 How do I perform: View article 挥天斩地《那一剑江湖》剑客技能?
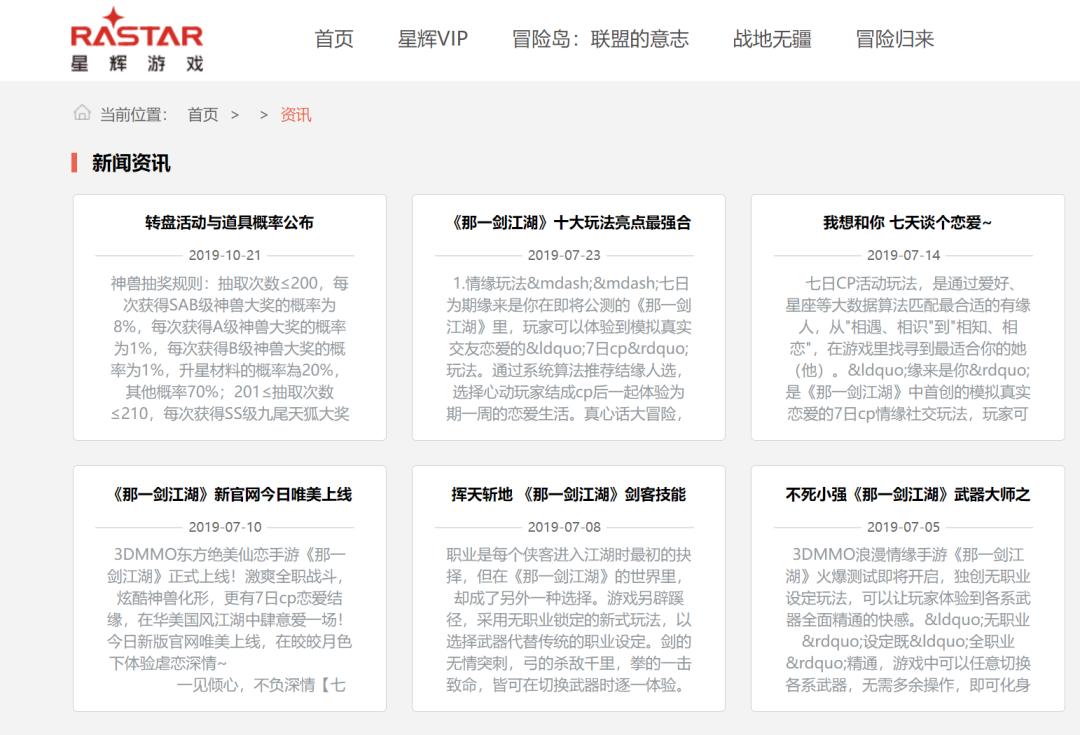coord(569,494)
